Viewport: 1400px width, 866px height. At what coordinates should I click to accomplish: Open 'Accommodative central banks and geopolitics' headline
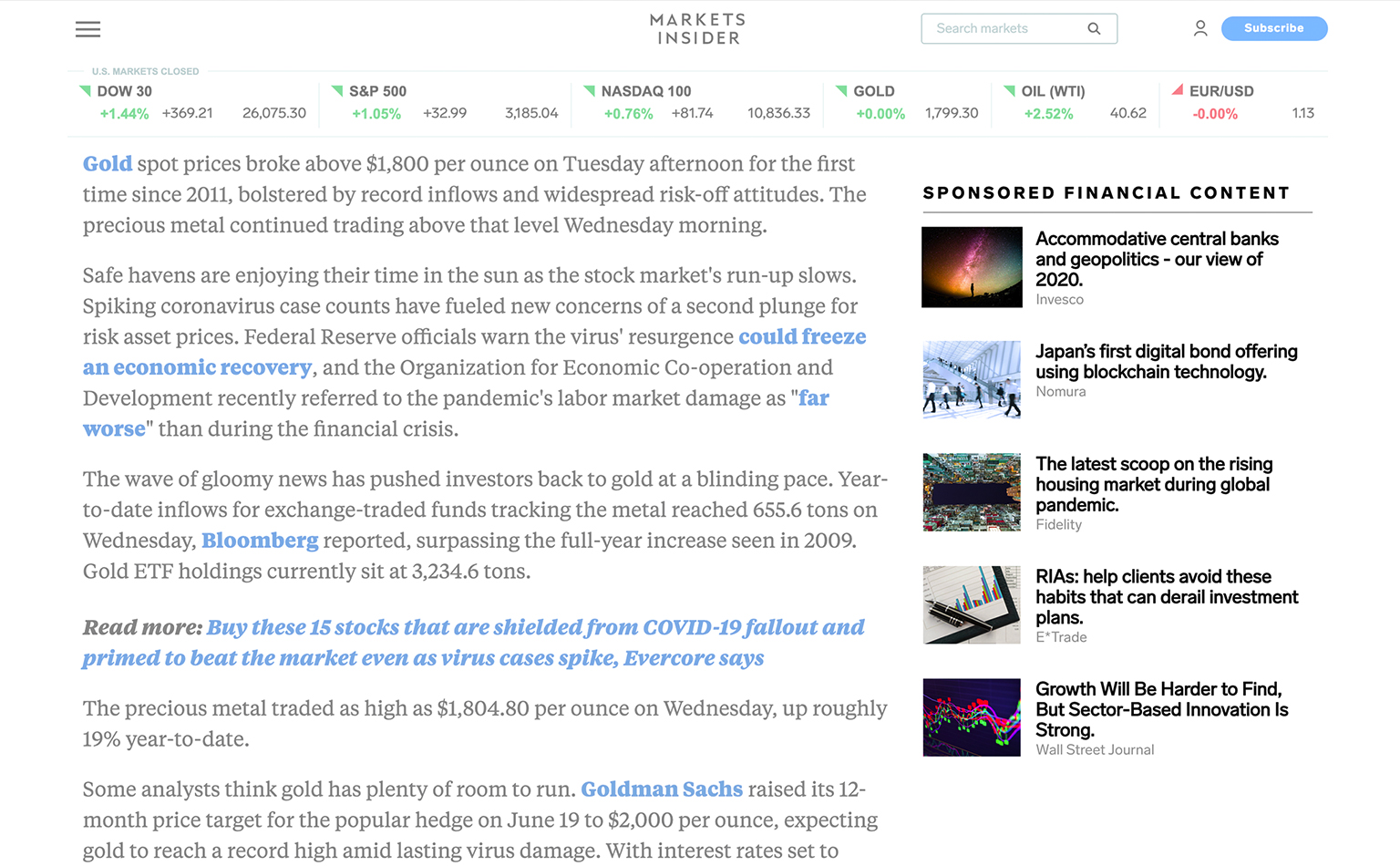pos(1158,259)
